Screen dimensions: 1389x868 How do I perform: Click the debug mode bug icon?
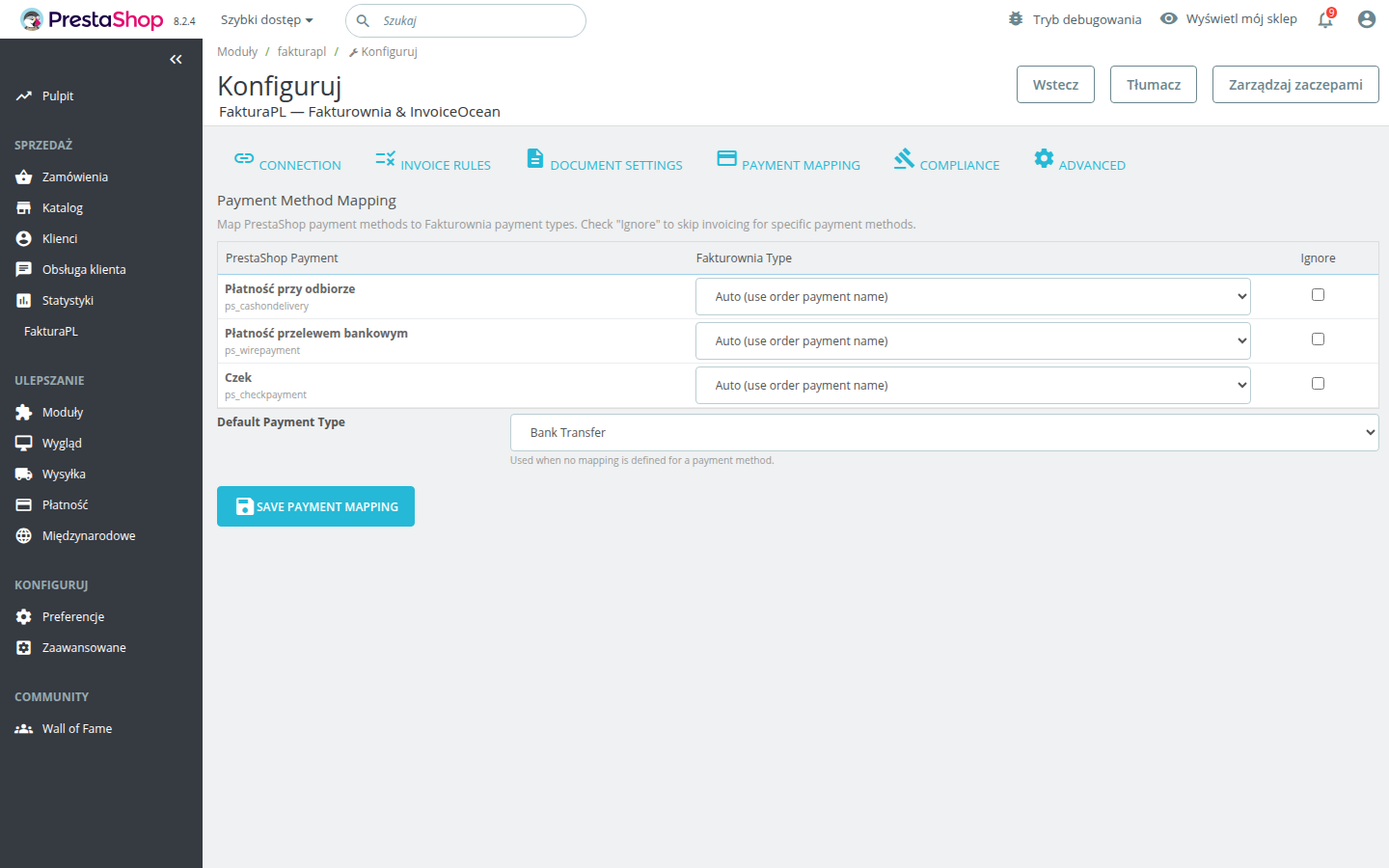pos(1016,19)
